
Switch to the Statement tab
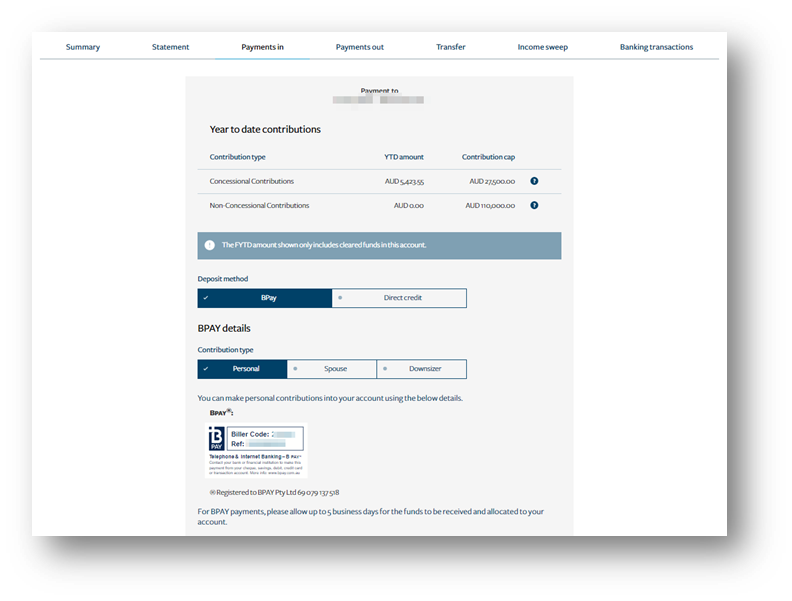170,47
